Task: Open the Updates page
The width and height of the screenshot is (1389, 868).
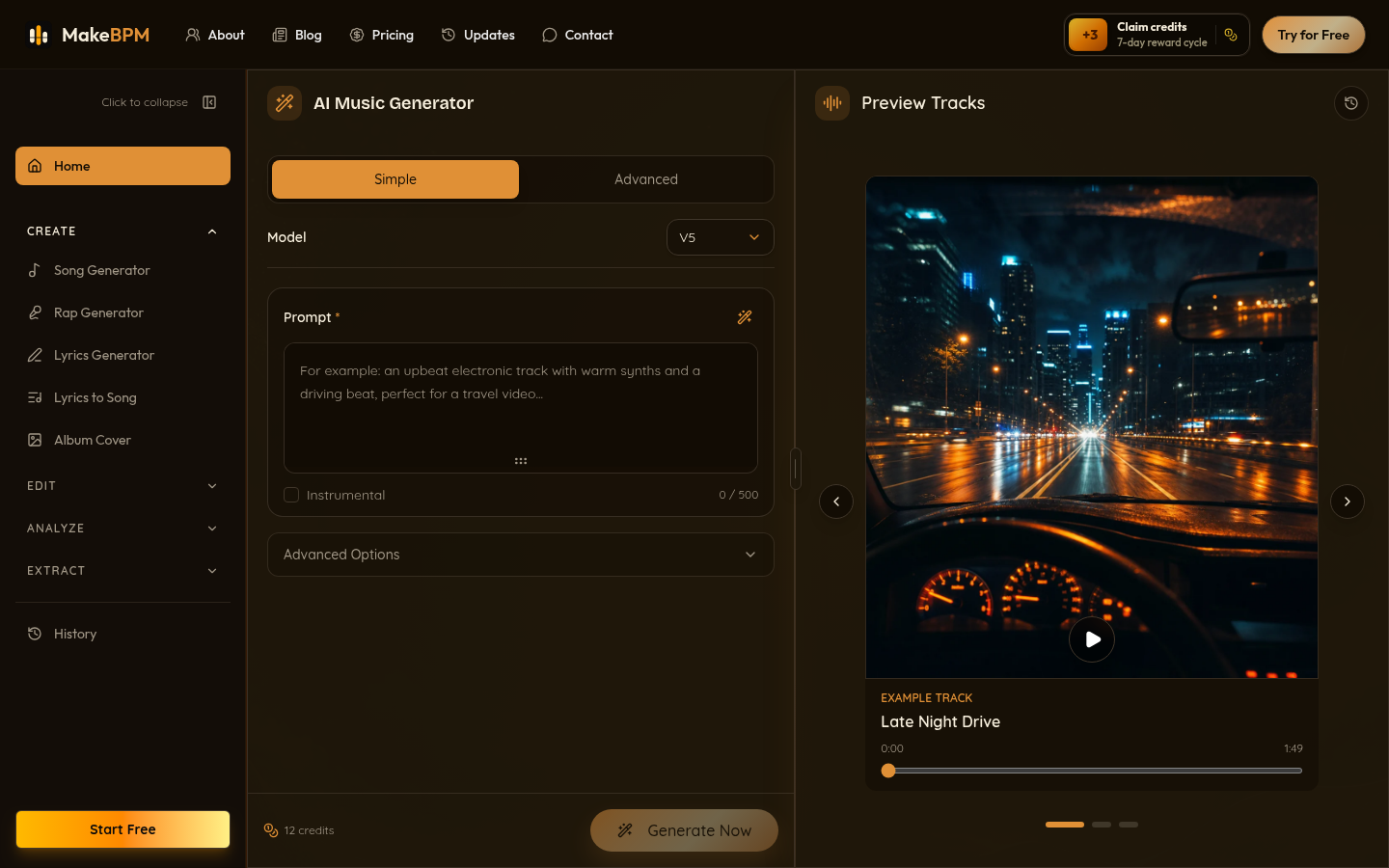Action: [x=478, y=35]
